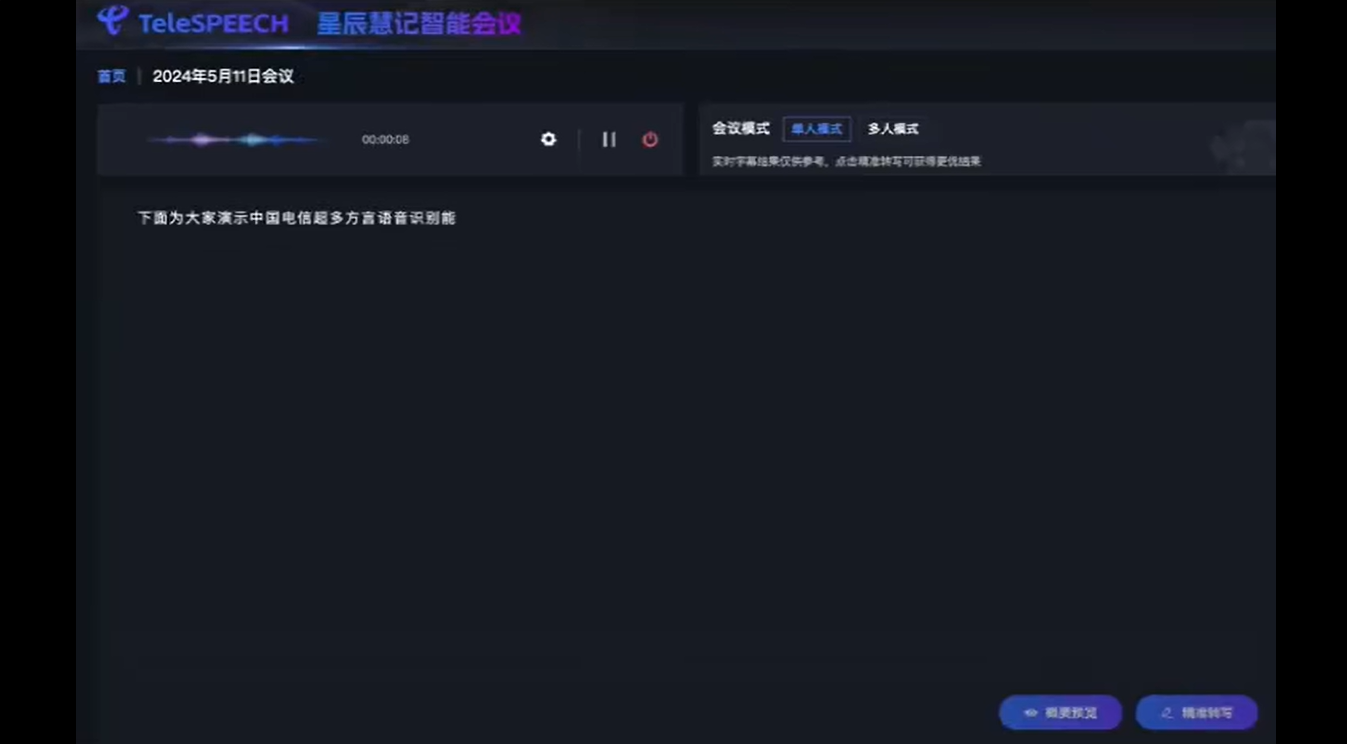The width and height of the screenshot is (1347, 744).
Task: Click the transcript line 下面为大家演示中国电信
Action: (x=297, y=217)
